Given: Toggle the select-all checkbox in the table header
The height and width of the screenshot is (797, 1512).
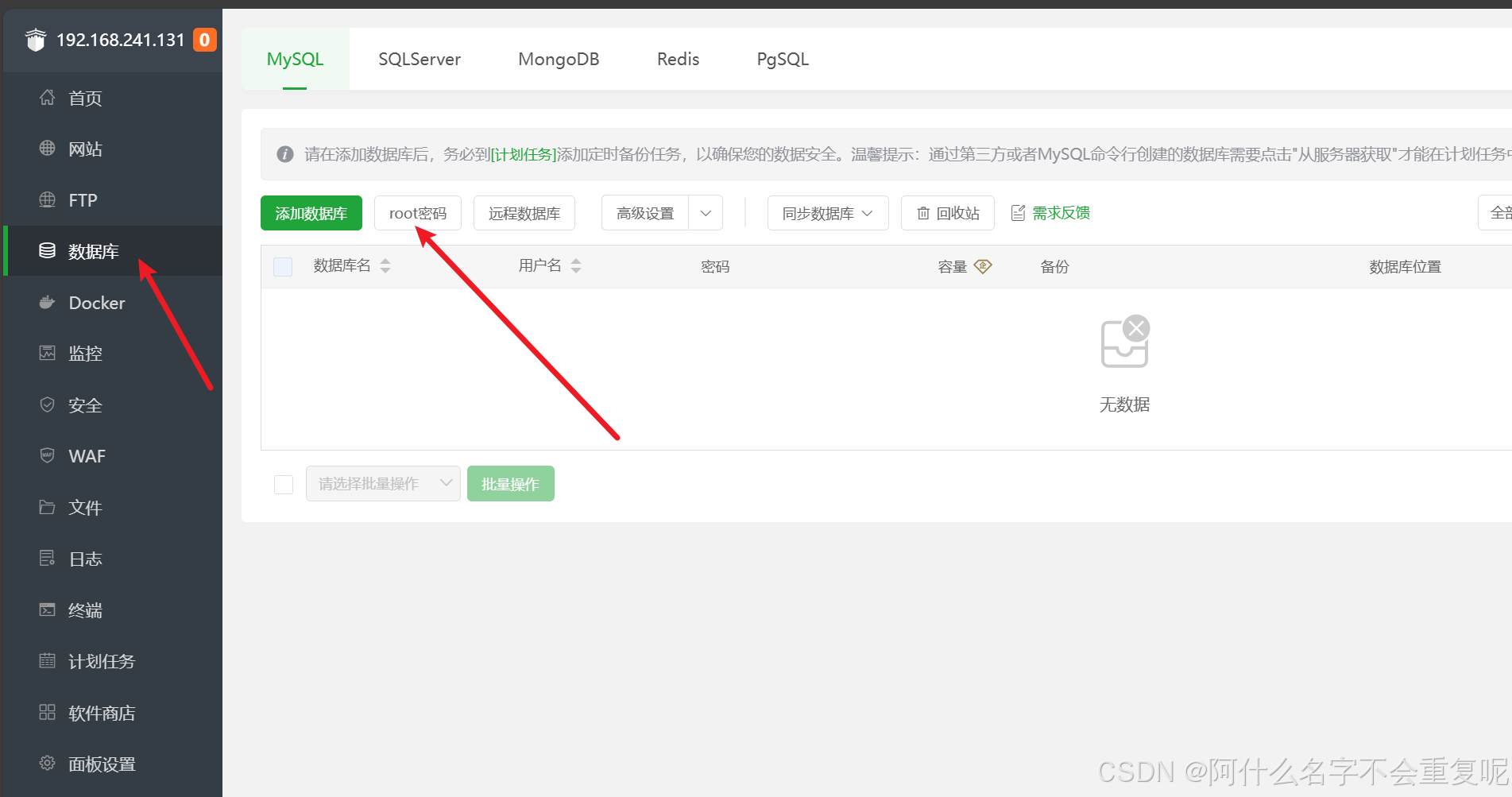Looking at the screenshot, I should (283, 267).
